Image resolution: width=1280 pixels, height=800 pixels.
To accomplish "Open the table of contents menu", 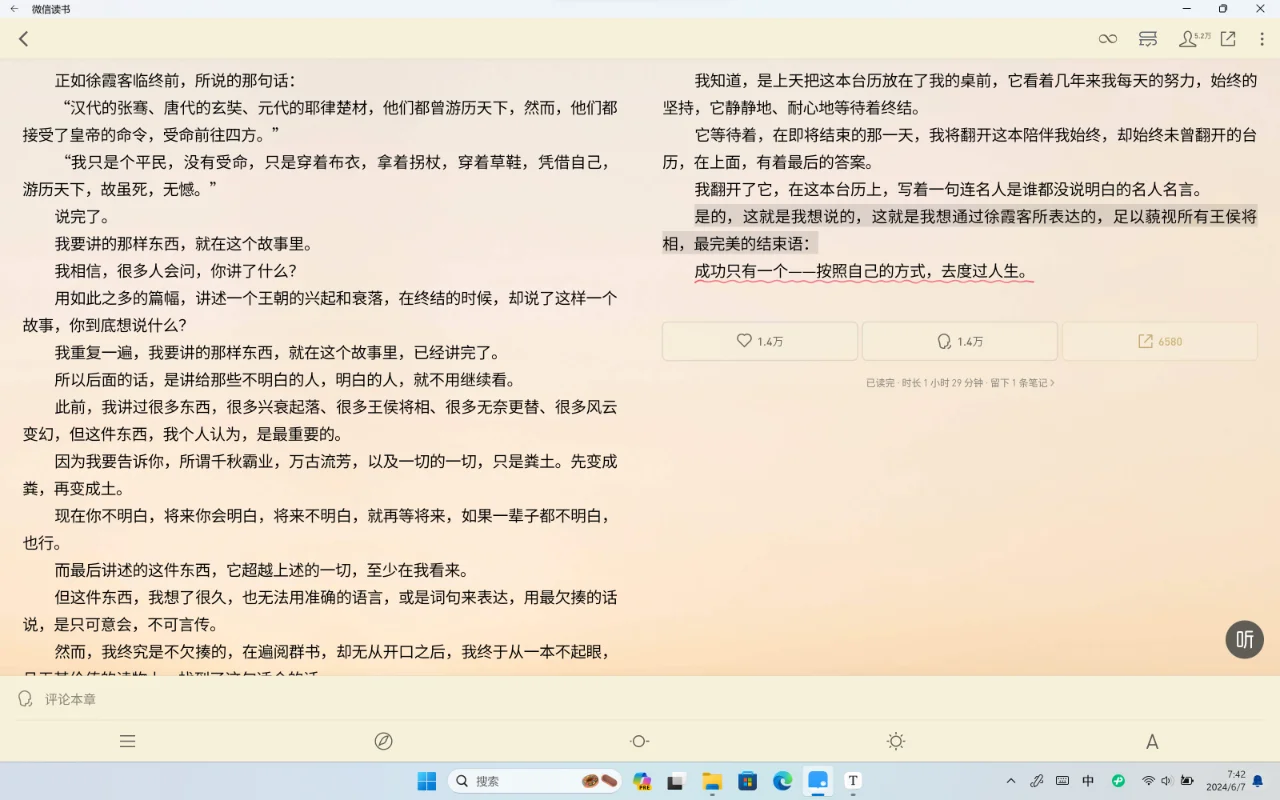I will 127,741.
